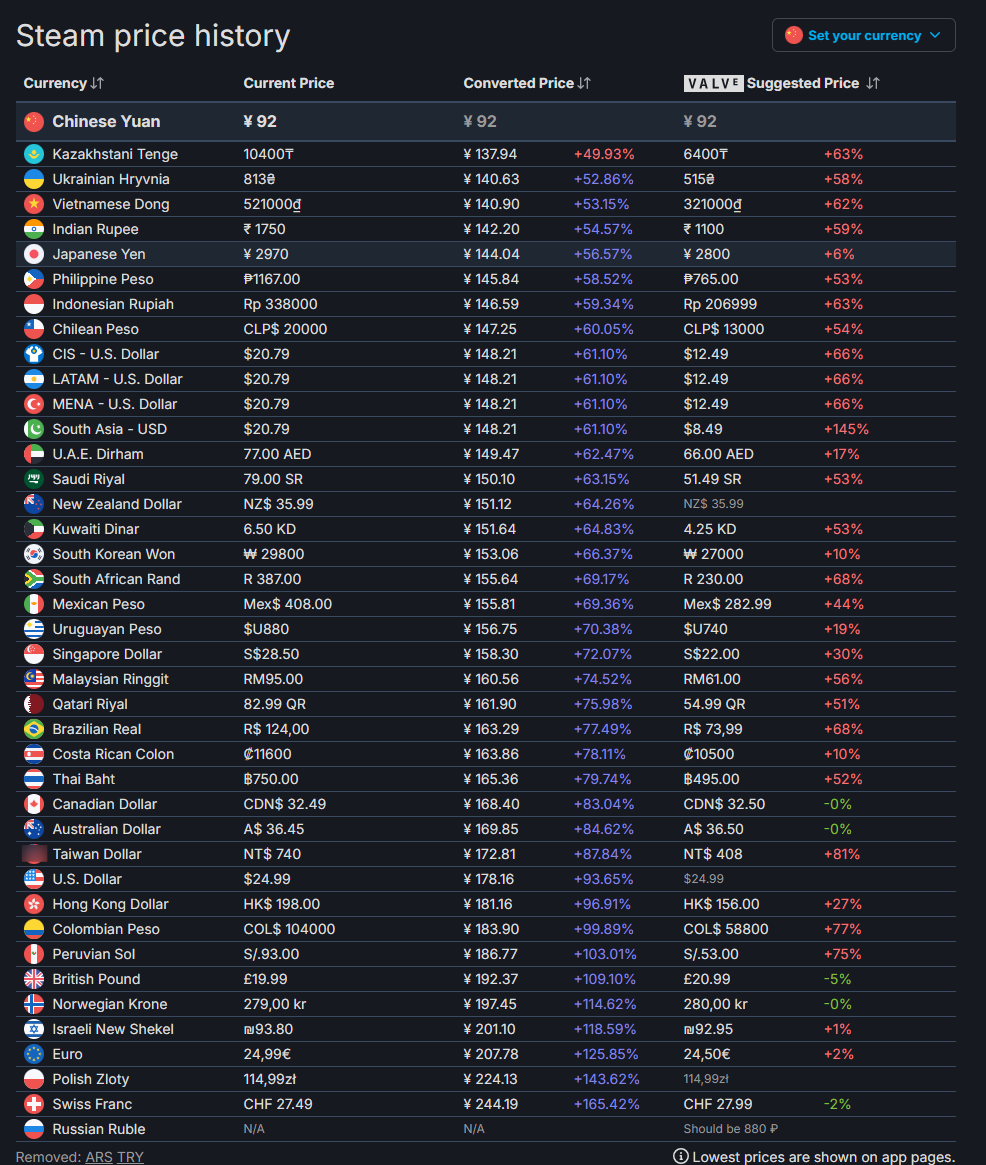Viewport: 986px width, 1165px height.
Task: Click the Chinese Yuan flag icon
Action: tap(34, 121)
